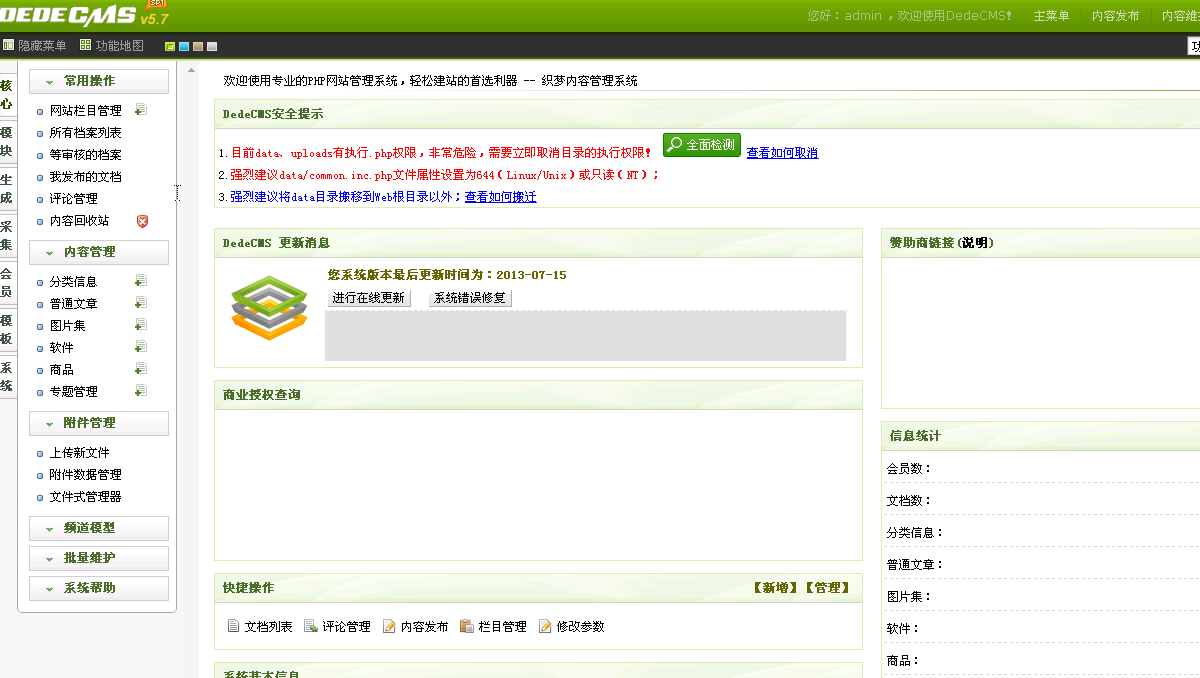Viewport: 1200px width, 678px height.
Task: Click the red recycle icon beside 内容回收站
Action: click(x=142, y=221)
